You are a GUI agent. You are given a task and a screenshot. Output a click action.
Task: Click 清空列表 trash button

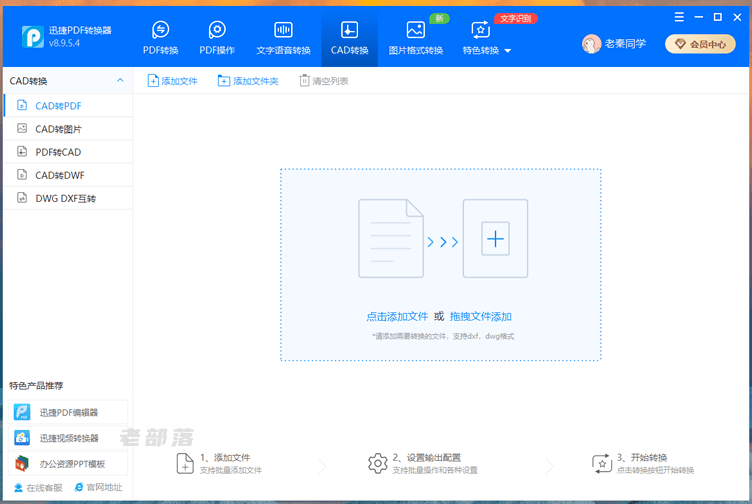(x=324, y=81)
